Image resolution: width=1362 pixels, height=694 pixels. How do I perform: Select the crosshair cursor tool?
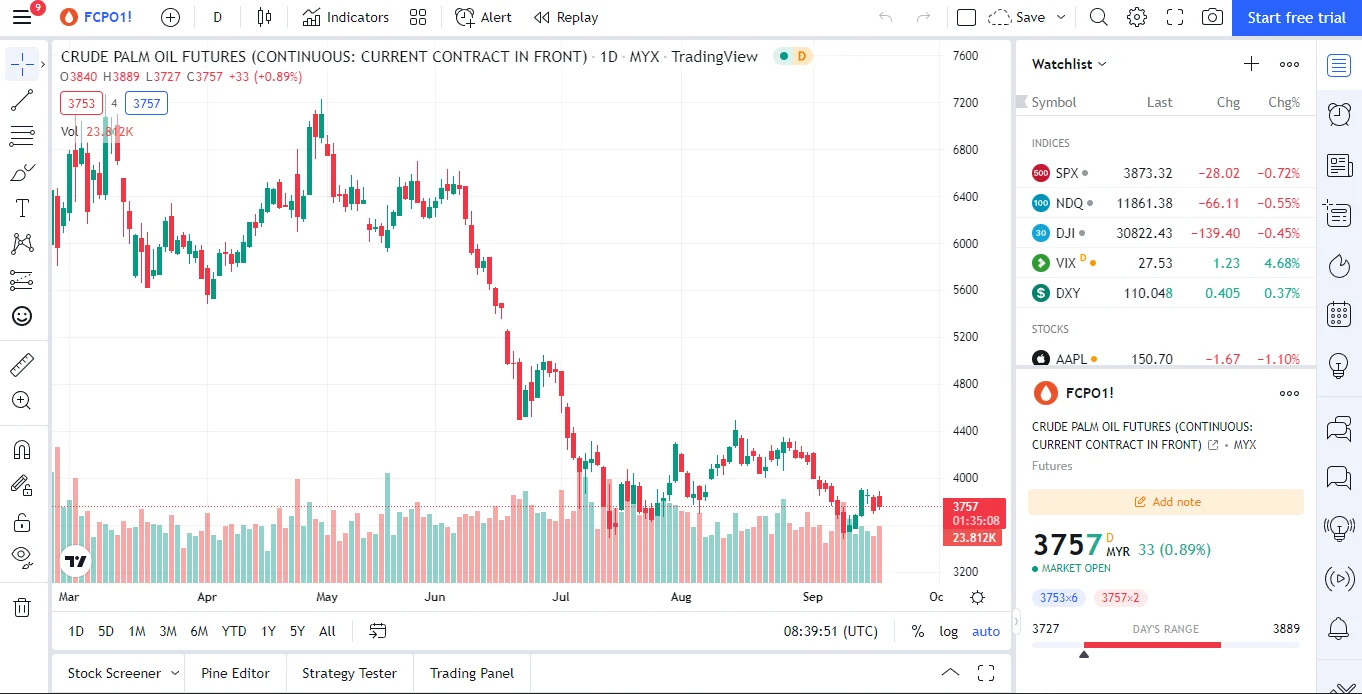tap(22, 65)
